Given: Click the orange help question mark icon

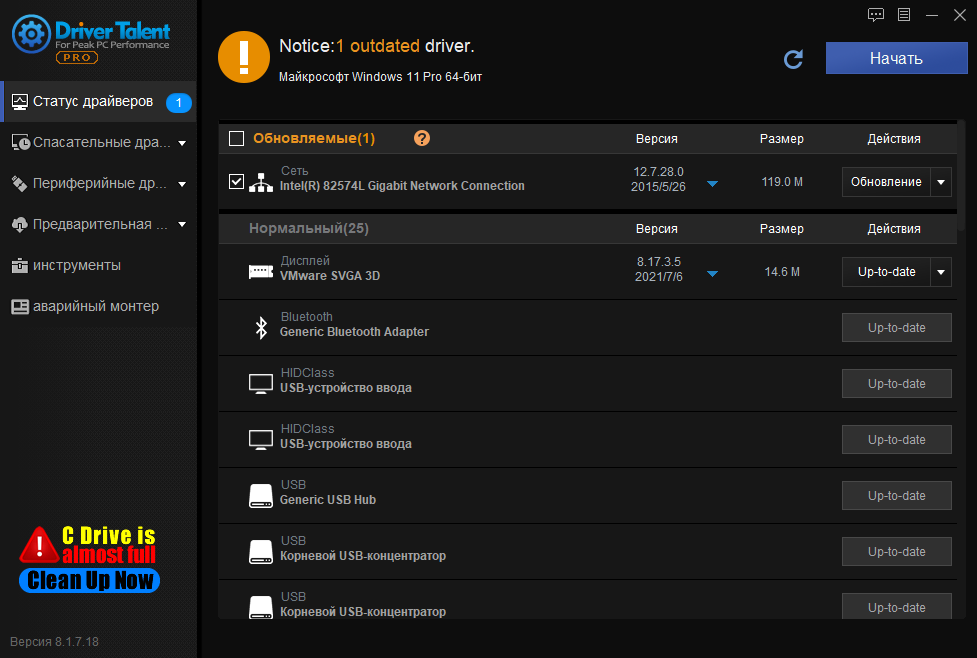Looking at the screenshot, I should [422, 138].
